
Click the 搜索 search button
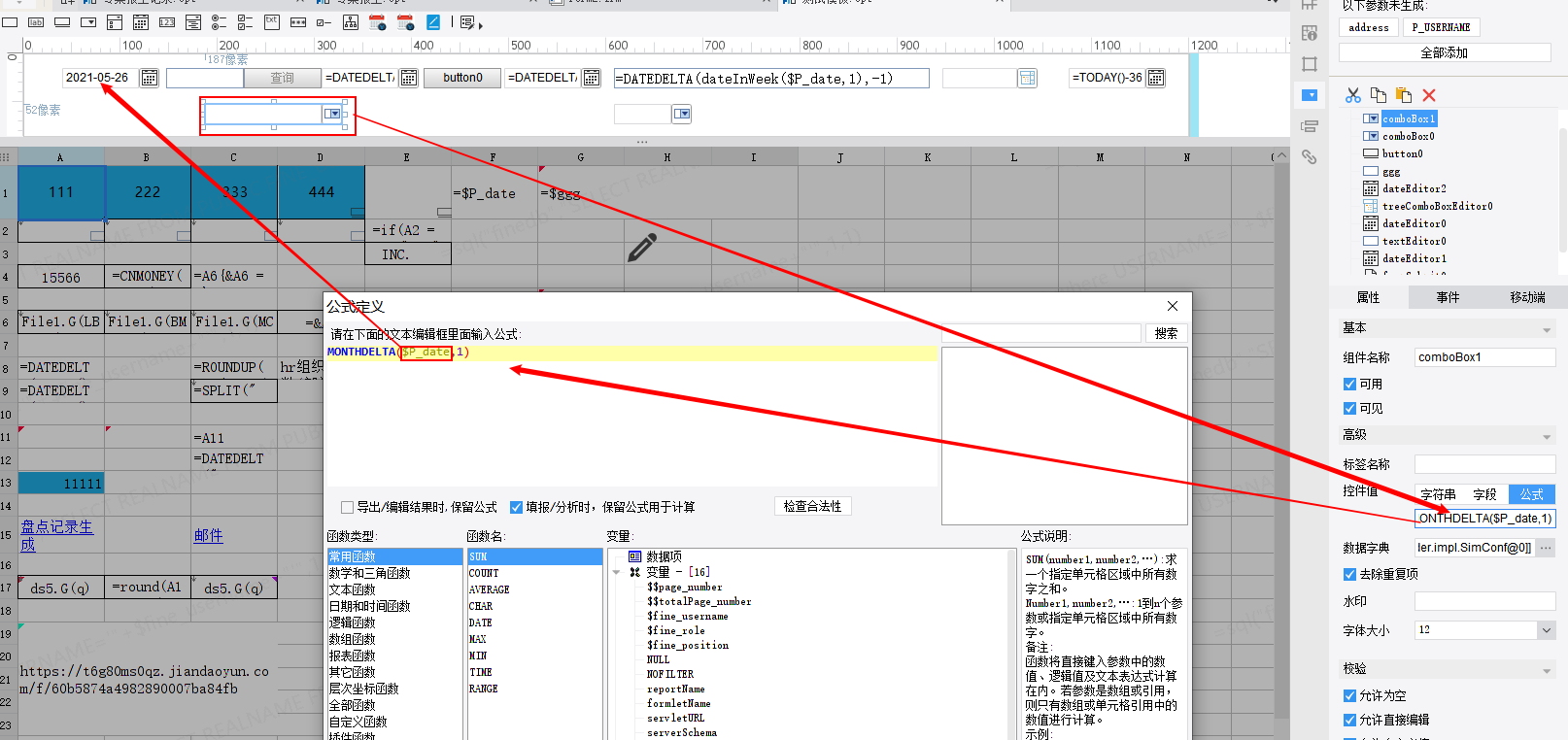[1167, 333]
